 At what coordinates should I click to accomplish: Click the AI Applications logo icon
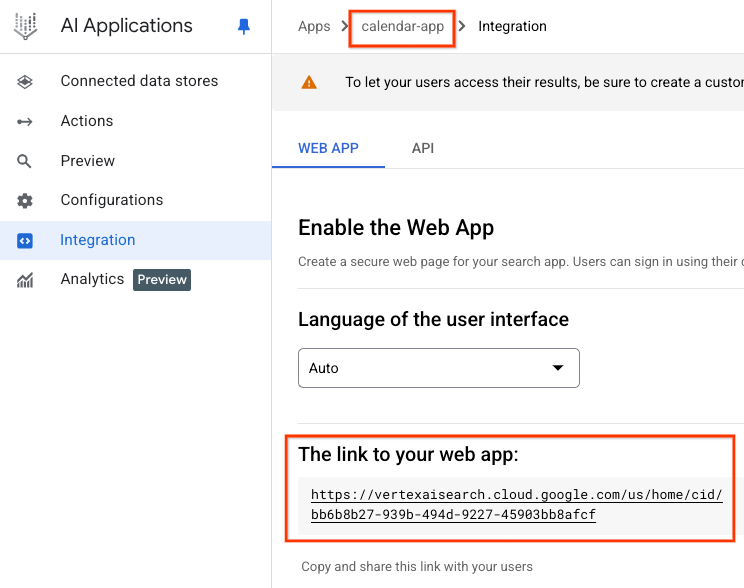[x=25, y=27]
